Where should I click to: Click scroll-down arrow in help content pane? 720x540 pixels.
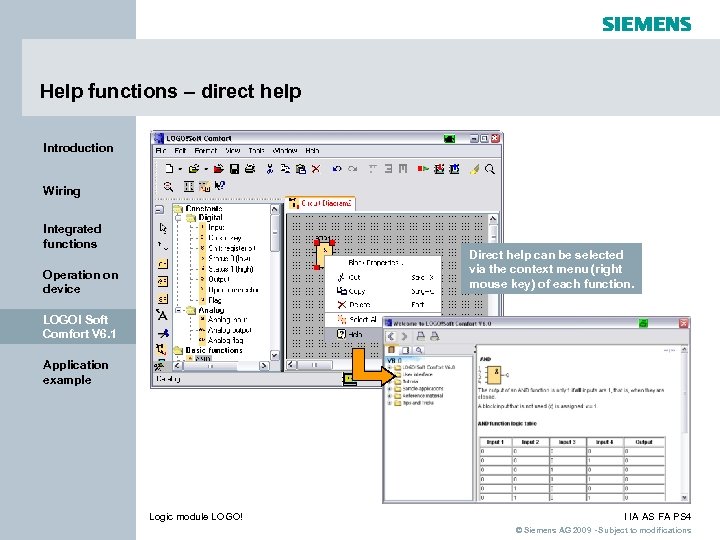[684, 497]
